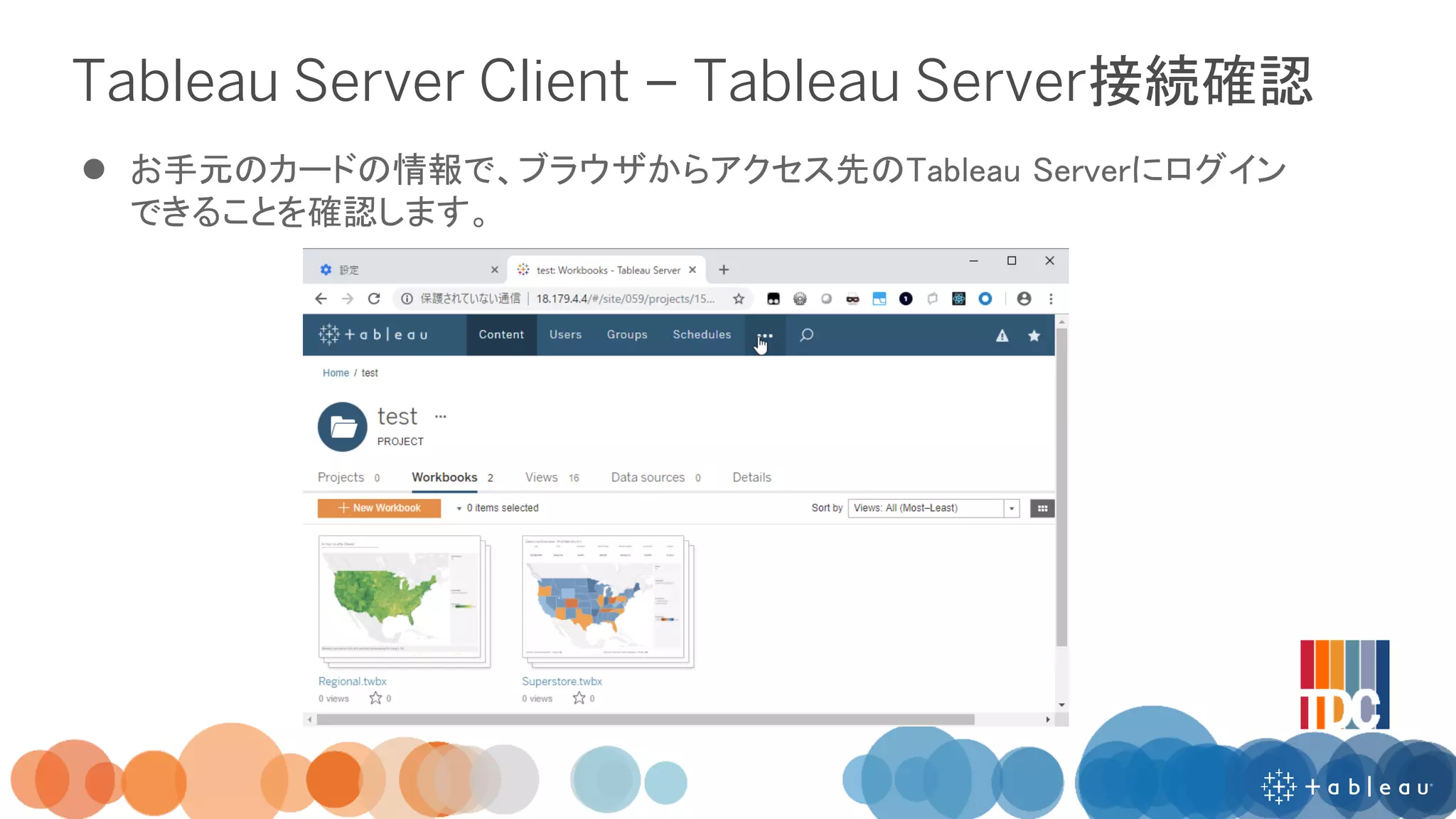Open the Superstore.twbx workbook link

562,681
